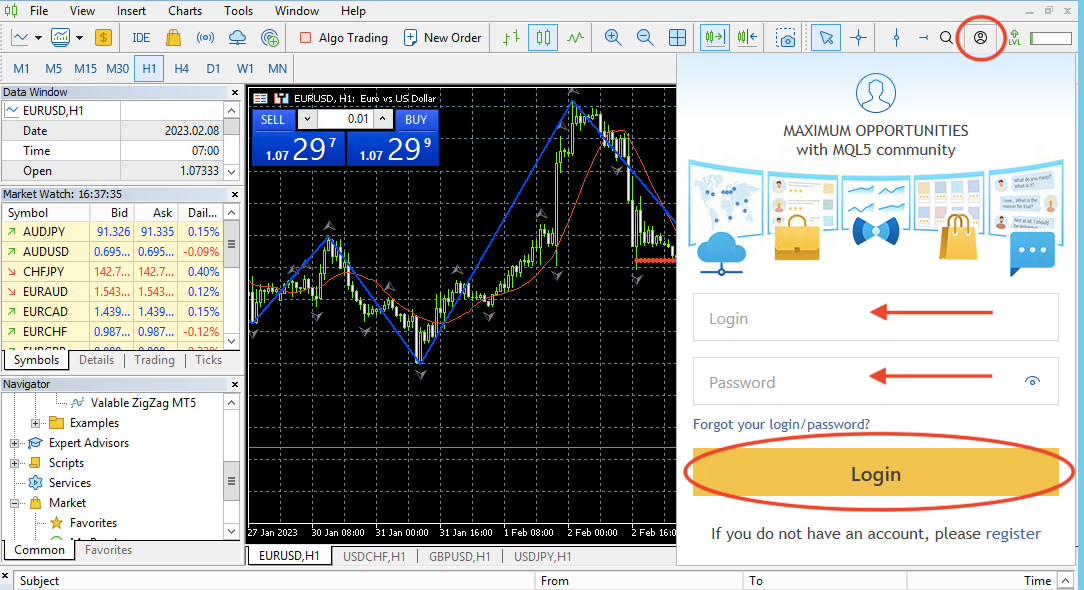This screenshot has height=590, width=1084.
Task: Click inside the Password field
Action: (860, 381)
